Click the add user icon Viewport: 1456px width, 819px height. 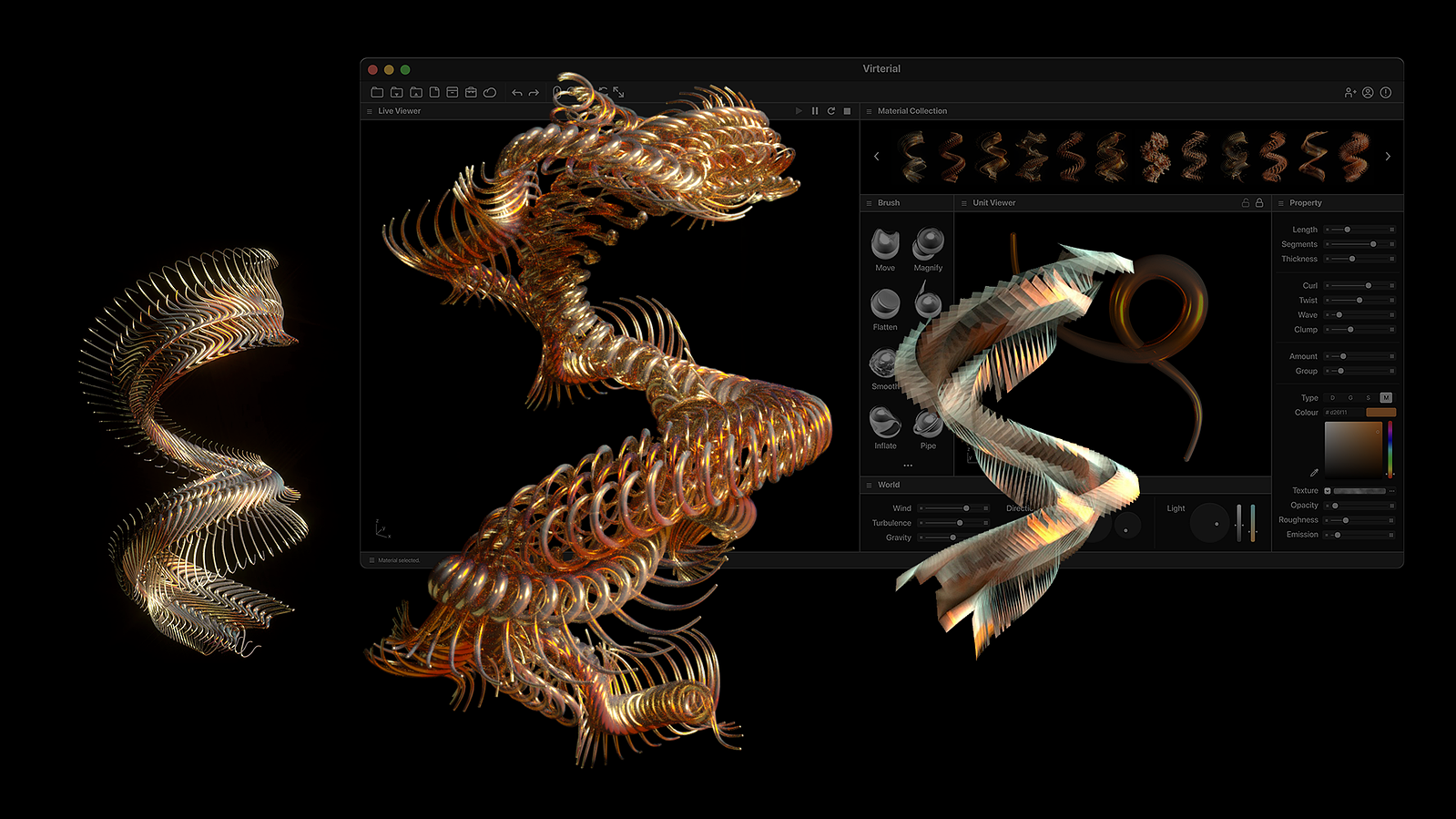pos(1350,92)
